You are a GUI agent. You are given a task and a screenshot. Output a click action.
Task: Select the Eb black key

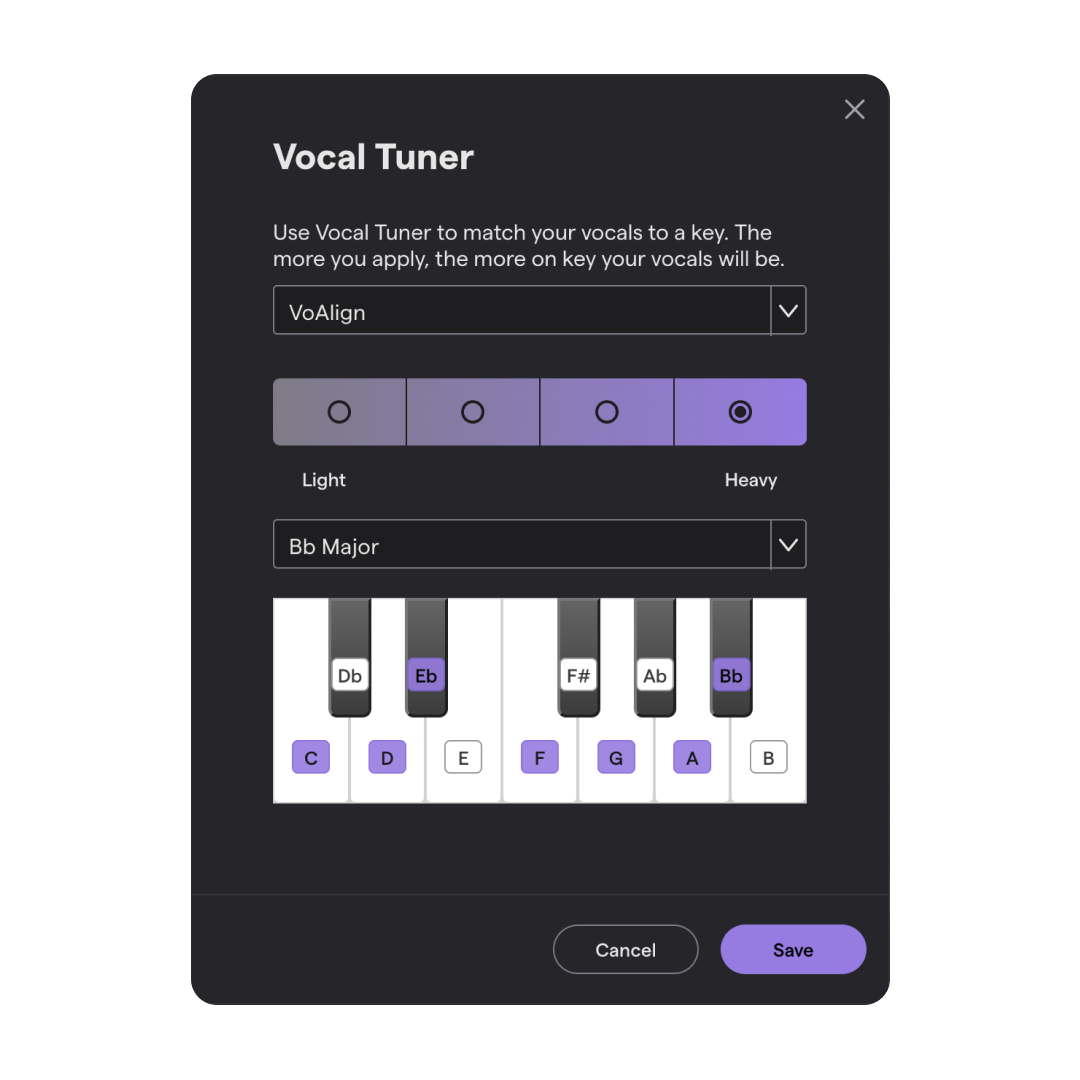pos(426,676)
